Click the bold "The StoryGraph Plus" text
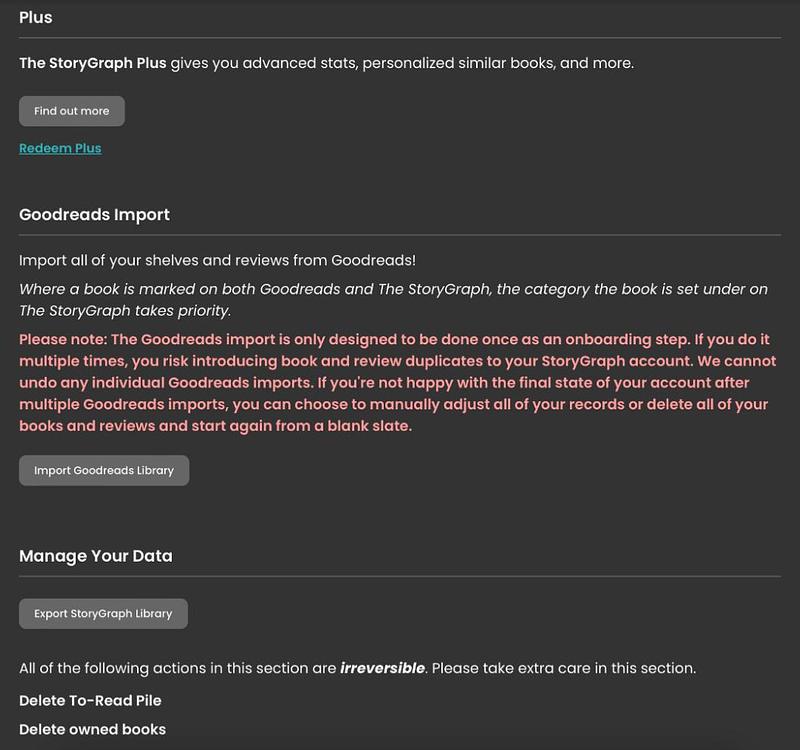This screenshot has height=750, width=800. click(x=92, y=63)
